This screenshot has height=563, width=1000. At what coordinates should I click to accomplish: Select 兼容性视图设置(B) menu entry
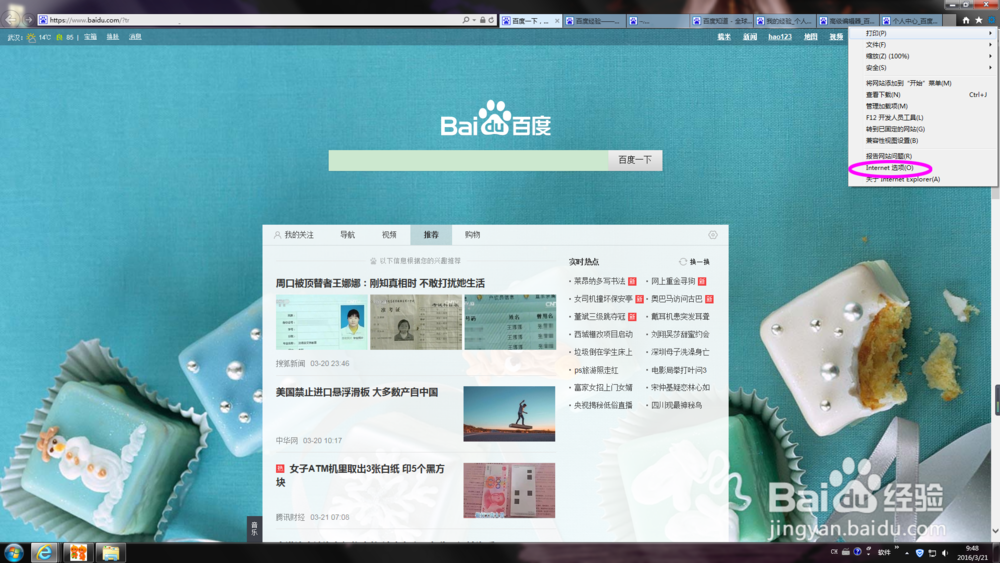923,140
